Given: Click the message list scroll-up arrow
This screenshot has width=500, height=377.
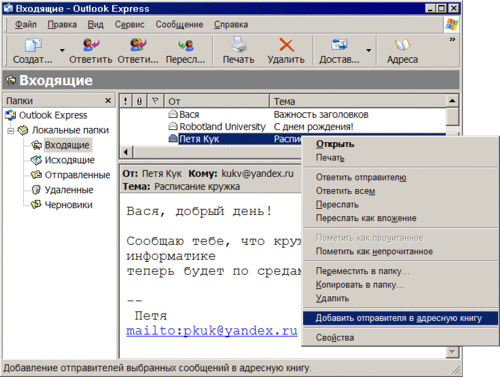Looking at the screenshot, I should click(452, 100).
